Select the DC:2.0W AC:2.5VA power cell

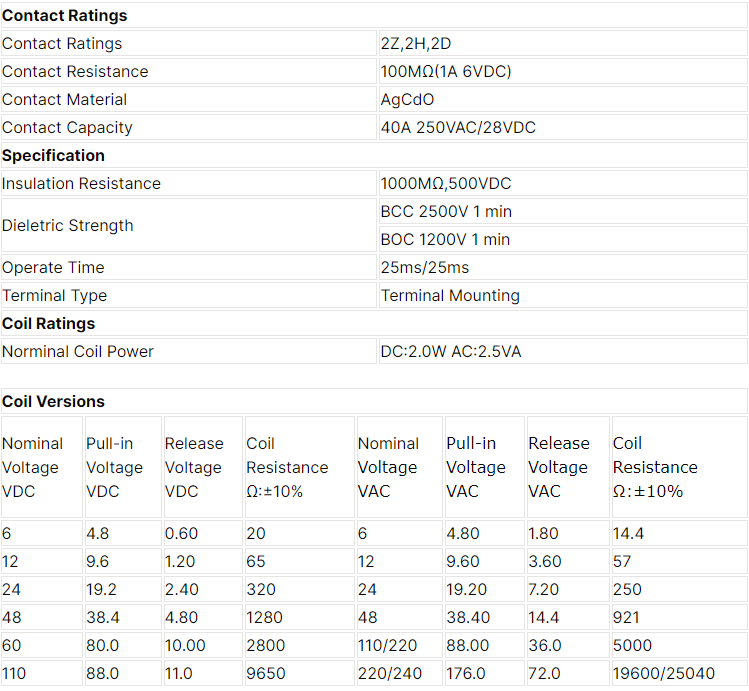(x=563, y=351)
